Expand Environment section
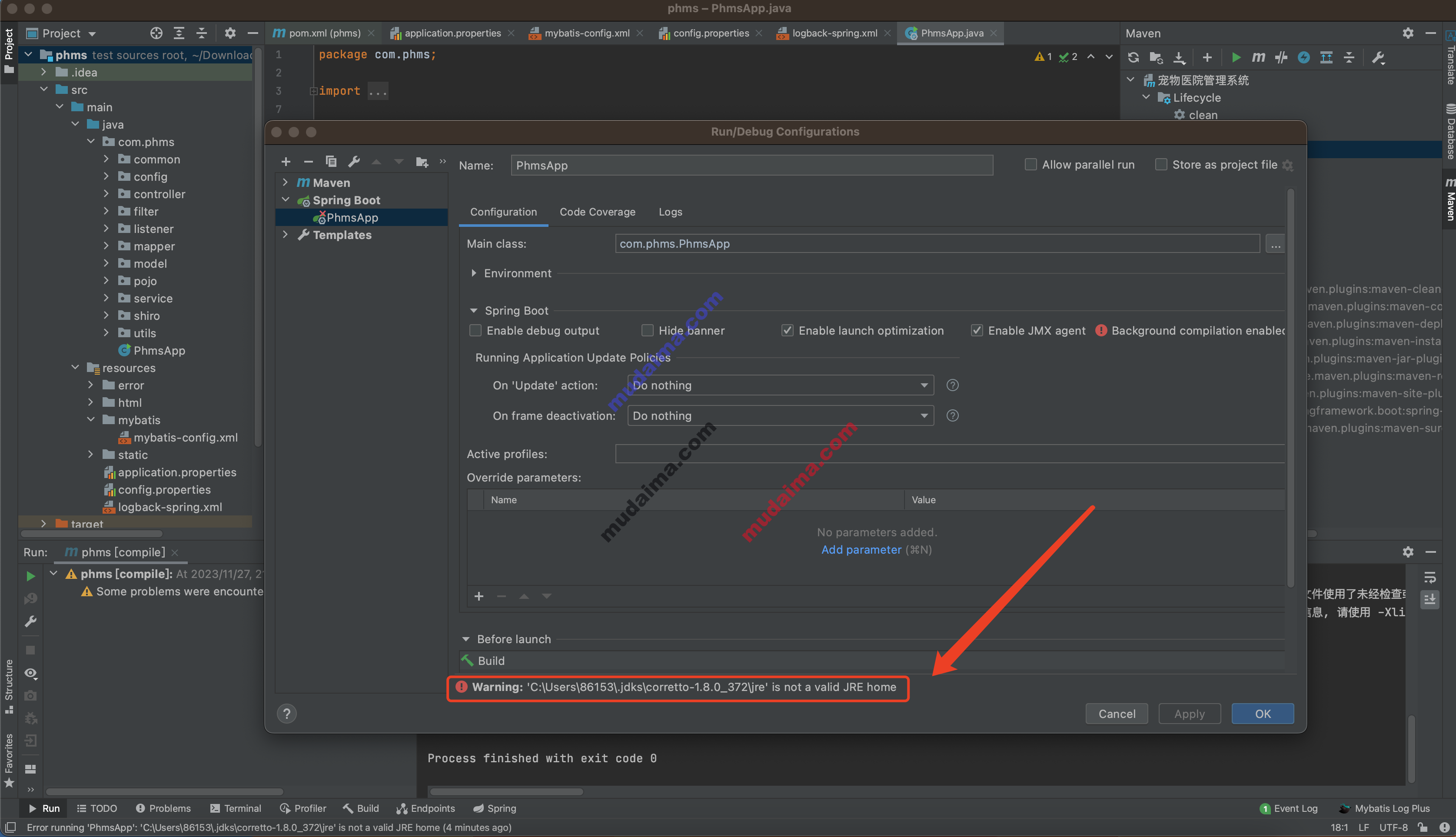The width and height of the screenshot is (1456, 837). point(474,273)
